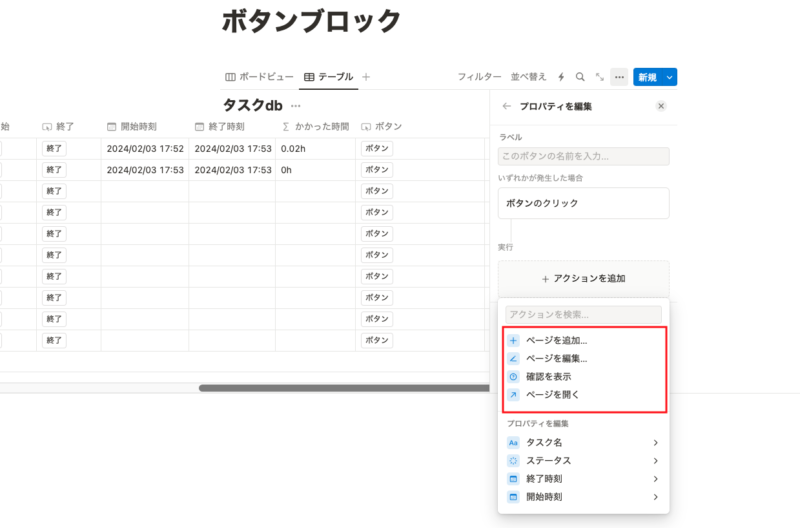This screenshot has width=800, height=528.
Task: Expand the 終了時刻 chevron in menu
Action: [656, 479]
